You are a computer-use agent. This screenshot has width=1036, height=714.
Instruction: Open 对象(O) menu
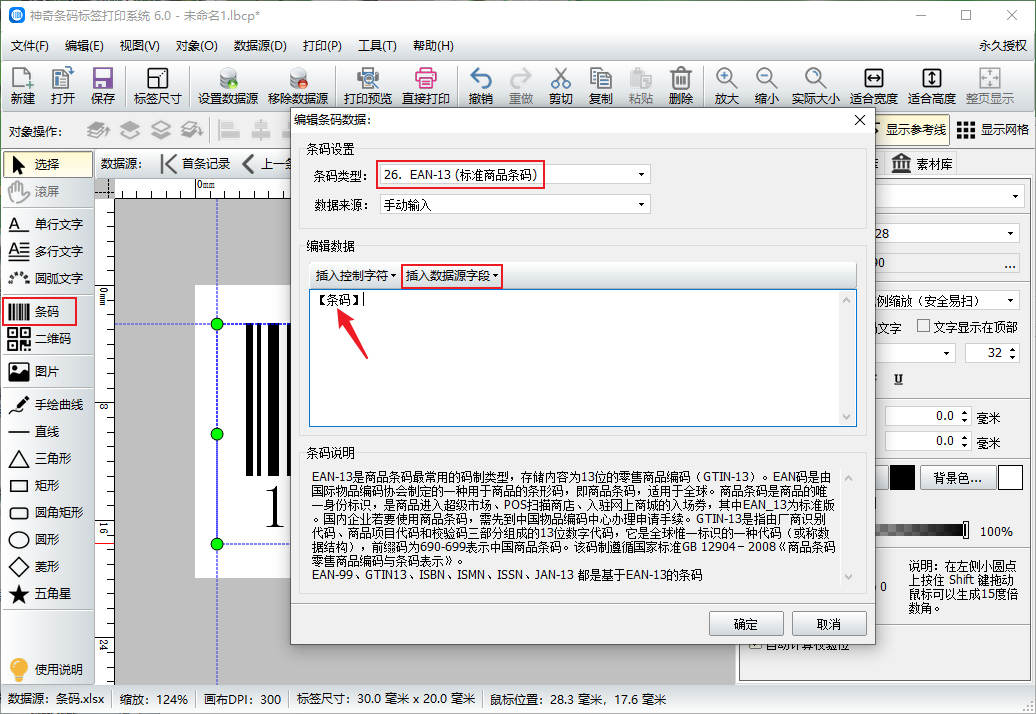pyautogui.click(x=196, y=46)
